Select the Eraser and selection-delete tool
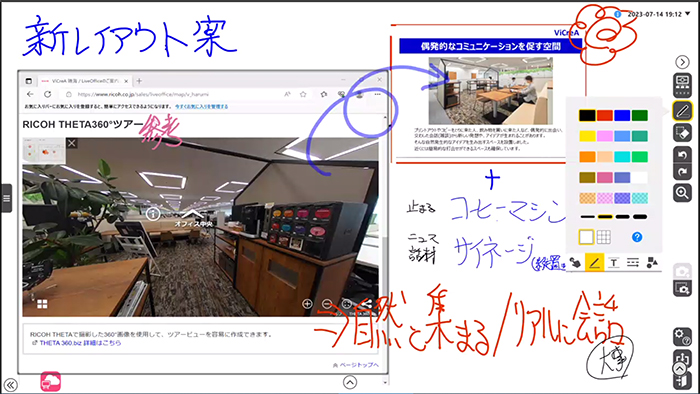This screenshot has height=394, width=700. (682, 133)
